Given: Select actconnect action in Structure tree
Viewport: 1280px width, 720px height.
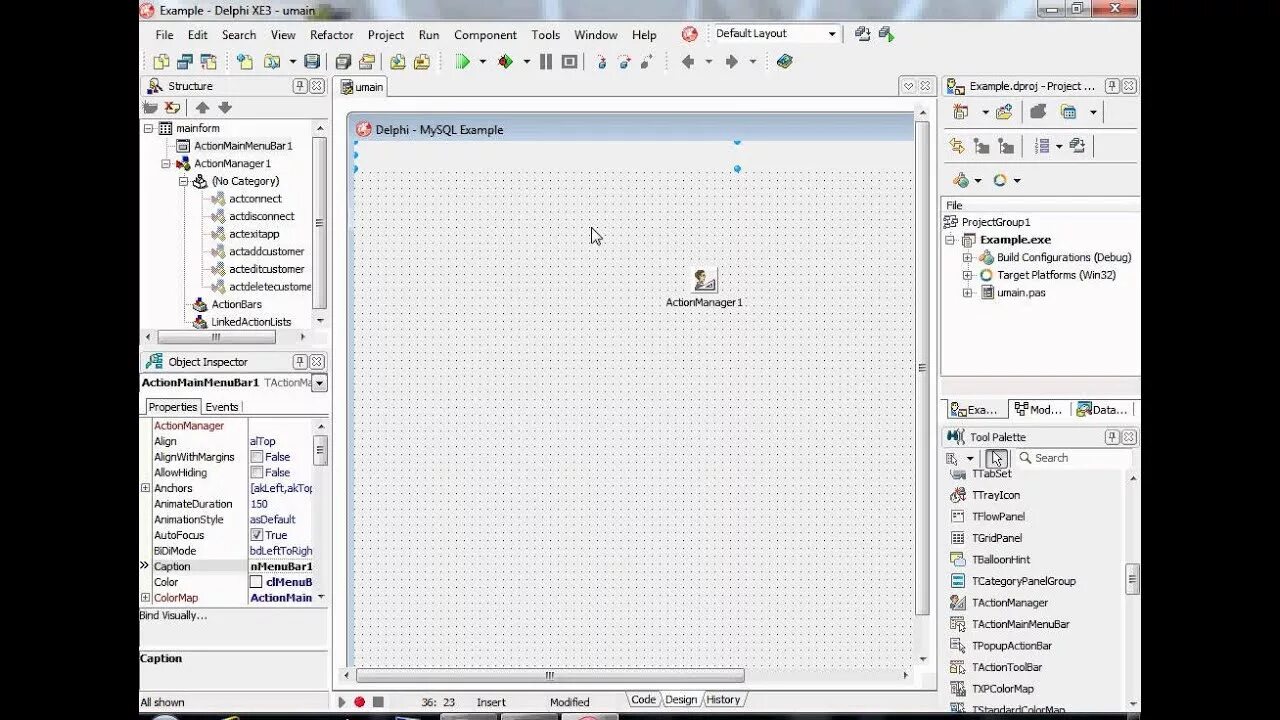Looking at the screenshot, I should 255,199.
